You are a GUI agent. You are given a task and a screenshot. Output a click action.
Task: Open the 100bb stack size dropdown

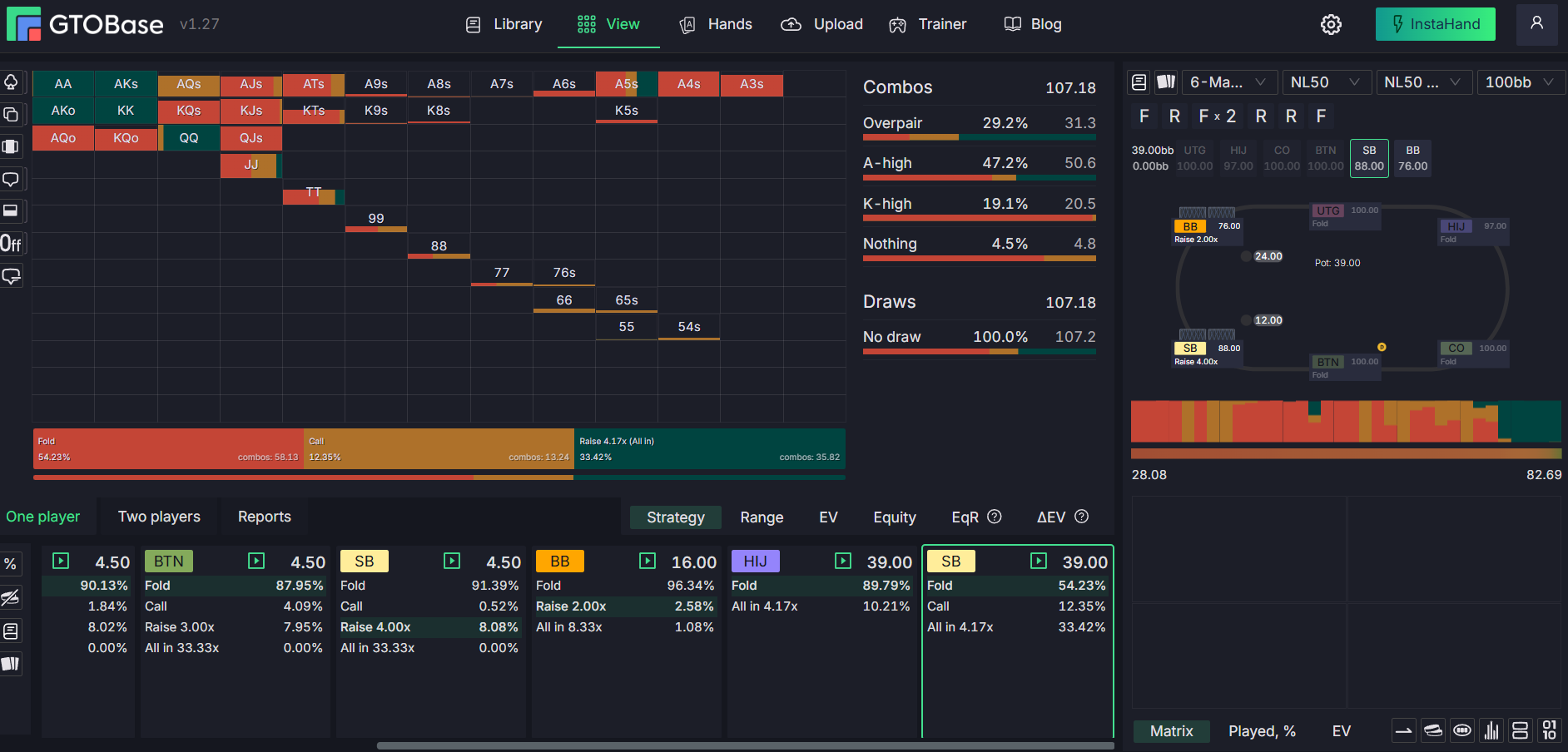click(x=1520, y=82)
